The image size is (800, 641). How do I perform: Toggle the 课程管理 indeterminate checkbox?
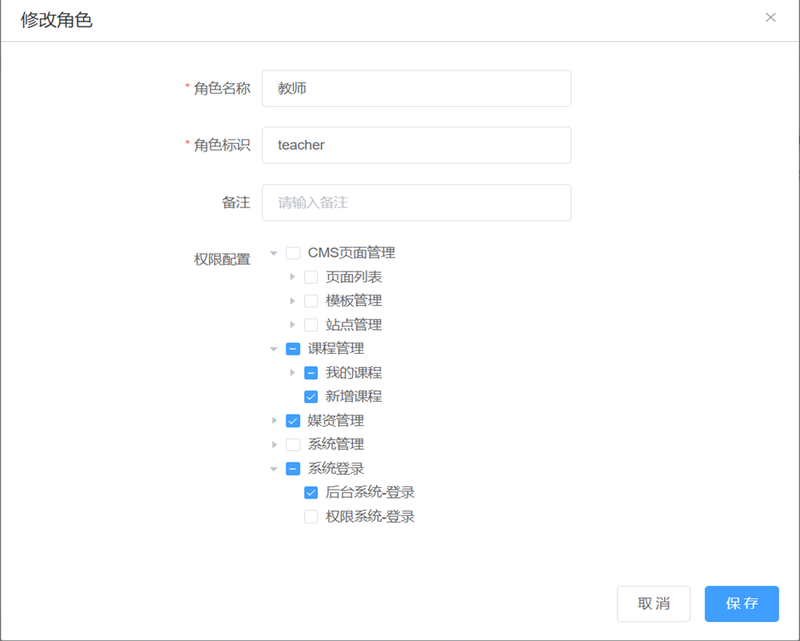click(293, 349)
